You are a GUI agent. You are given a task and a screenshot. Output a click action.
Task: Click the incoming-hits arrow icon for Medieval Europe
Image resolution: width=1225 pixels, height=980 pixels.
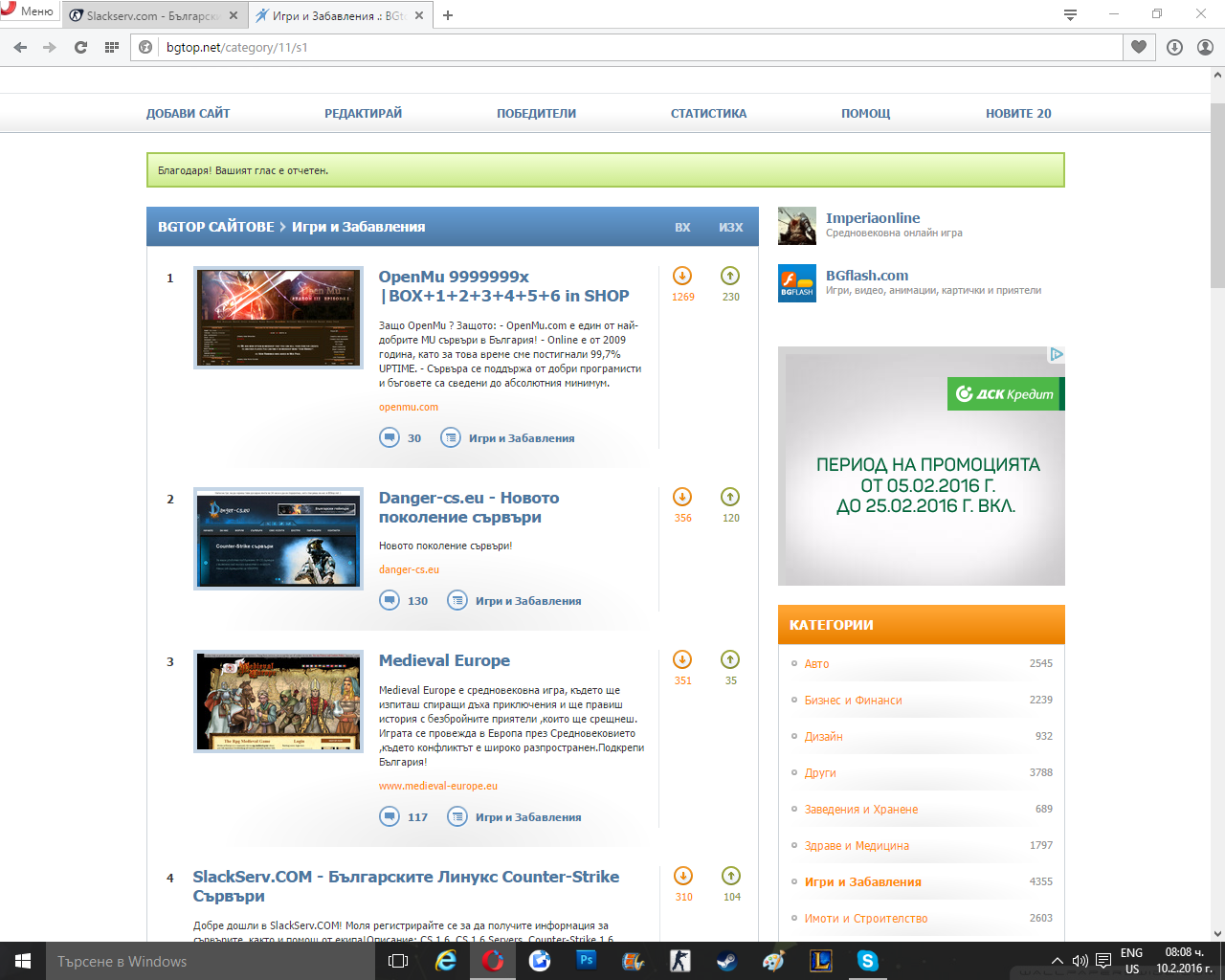[682, 659]
